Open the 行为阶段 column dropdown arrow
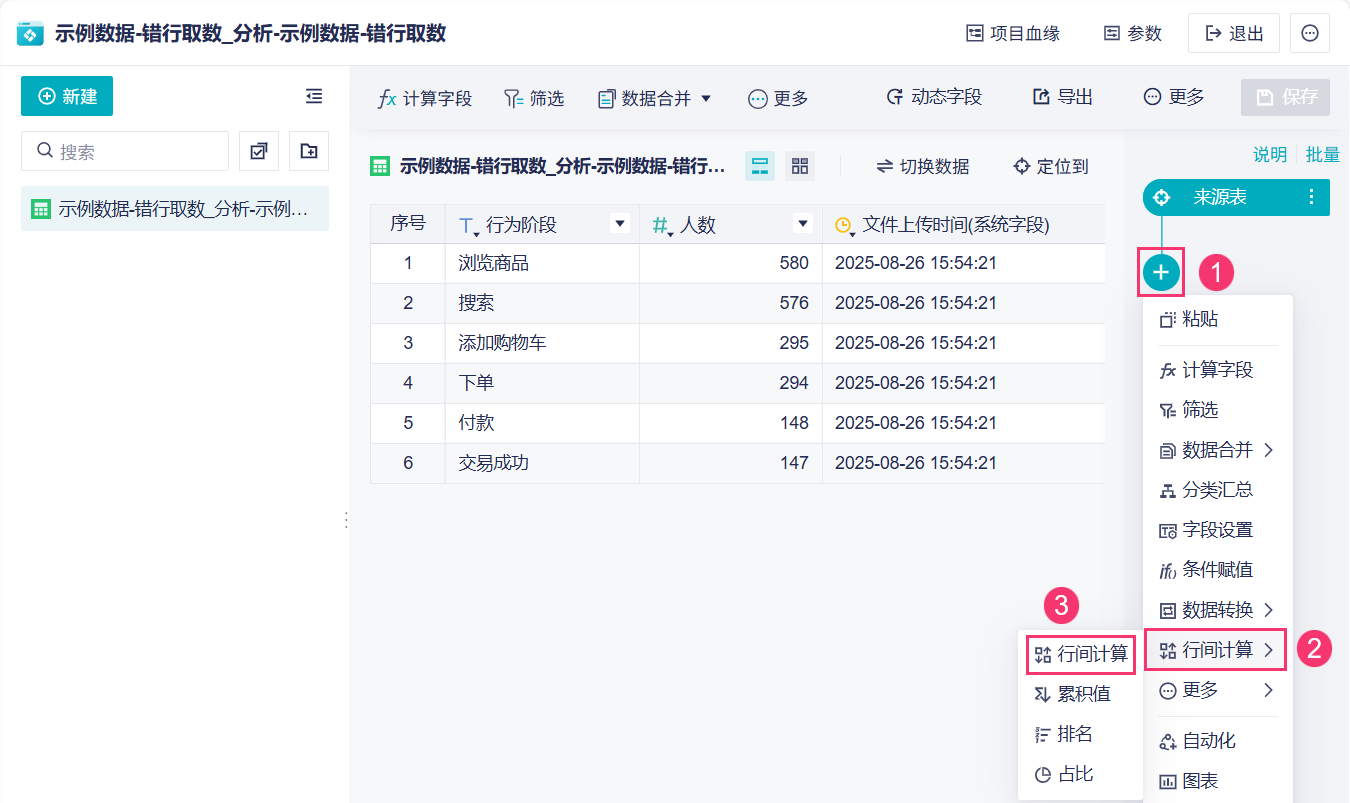 coord(619,224)
